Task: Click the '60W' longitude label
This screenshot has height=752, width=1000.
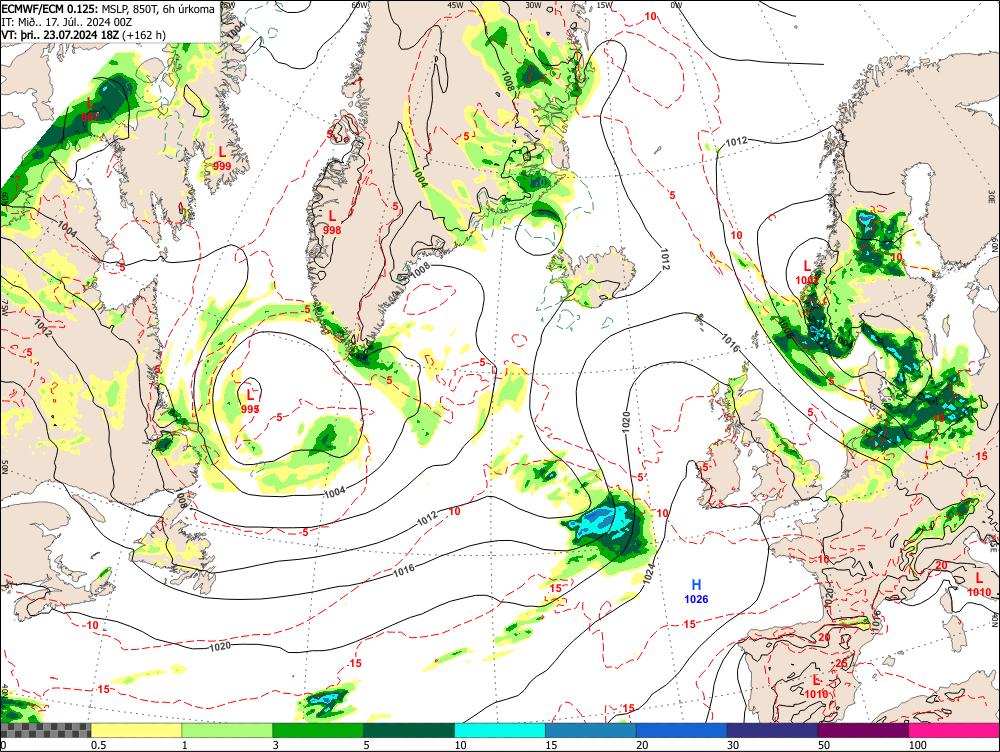Action: [360, 4]
